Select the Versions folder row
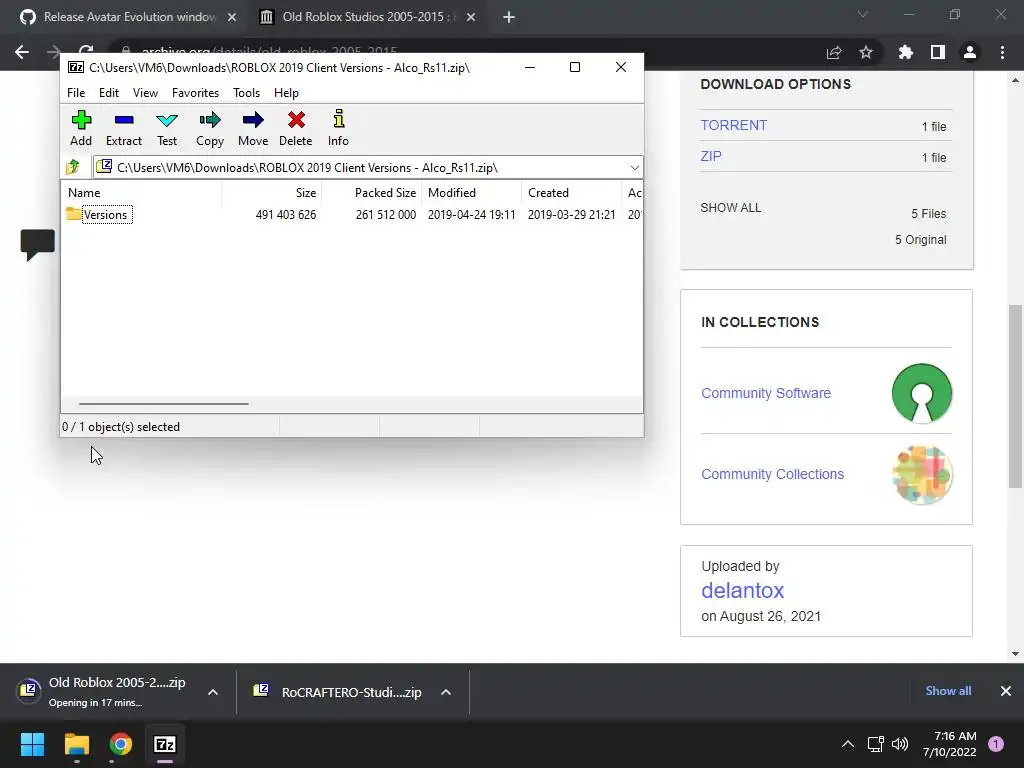 pyautogui.click(x=353, y=215)
